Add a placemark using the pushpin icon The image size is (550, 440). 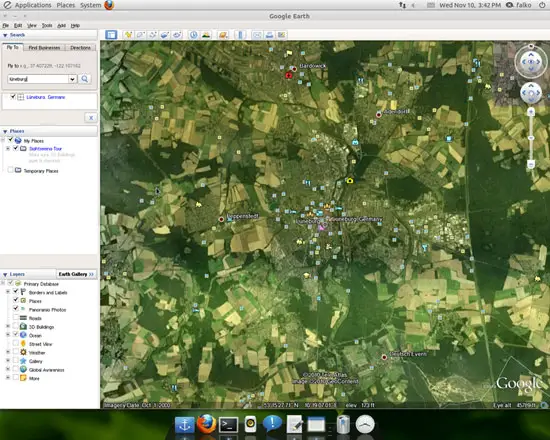pyautogui.click(x=128, y=35)
